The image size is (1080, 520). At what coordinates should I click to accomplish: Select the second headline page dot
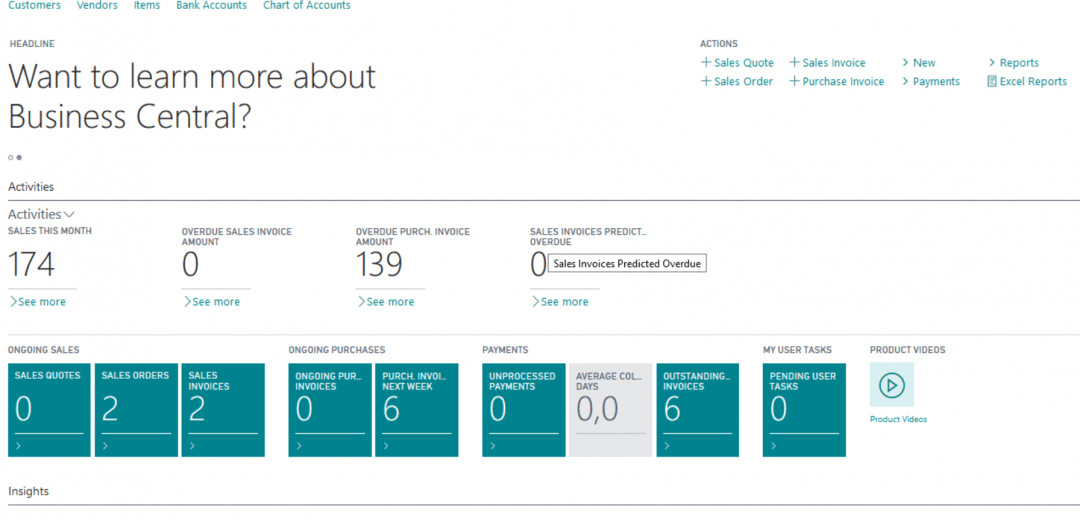19,157
